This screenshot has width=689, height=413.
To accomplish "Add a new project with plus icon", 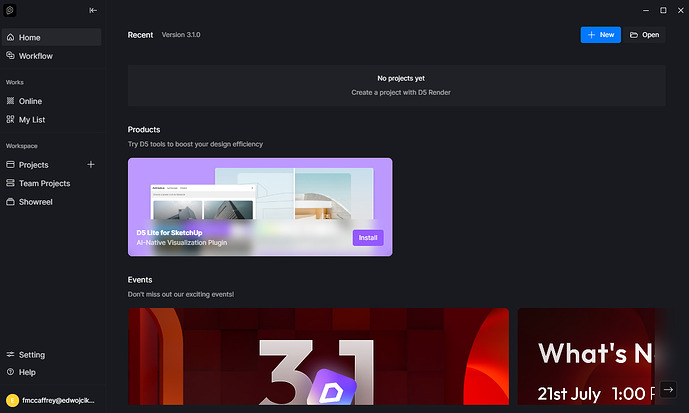I will click(91, 164).
